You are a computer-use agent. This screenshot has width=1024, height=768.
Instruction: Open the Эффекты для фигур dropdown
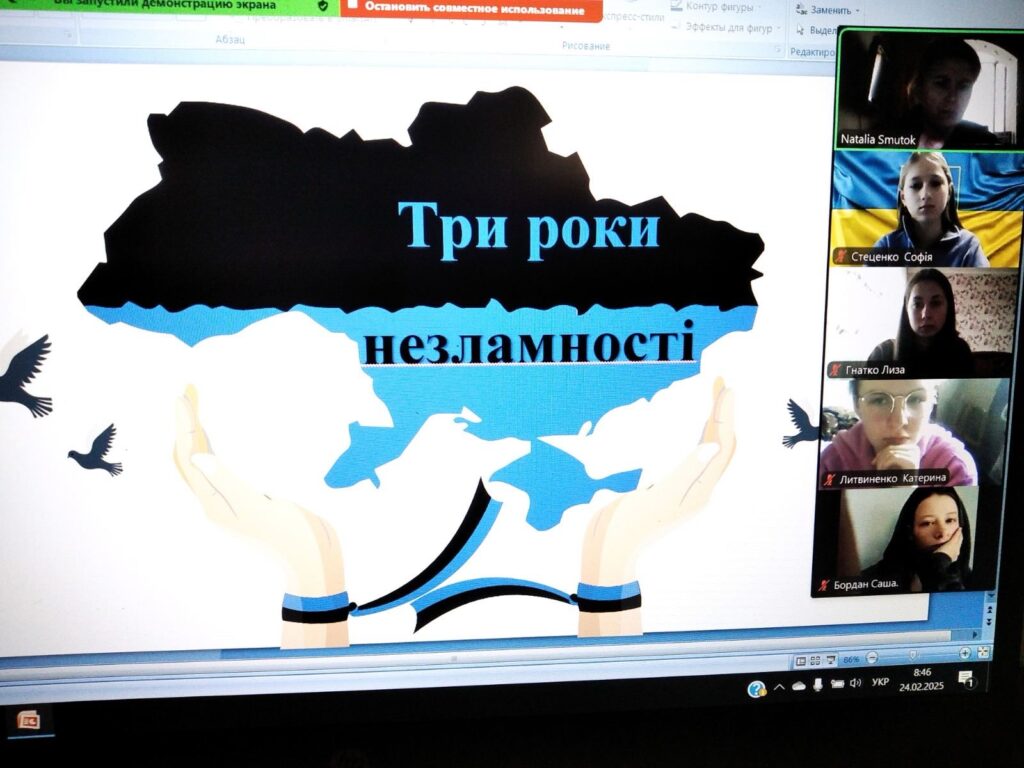tap(727, 27)
